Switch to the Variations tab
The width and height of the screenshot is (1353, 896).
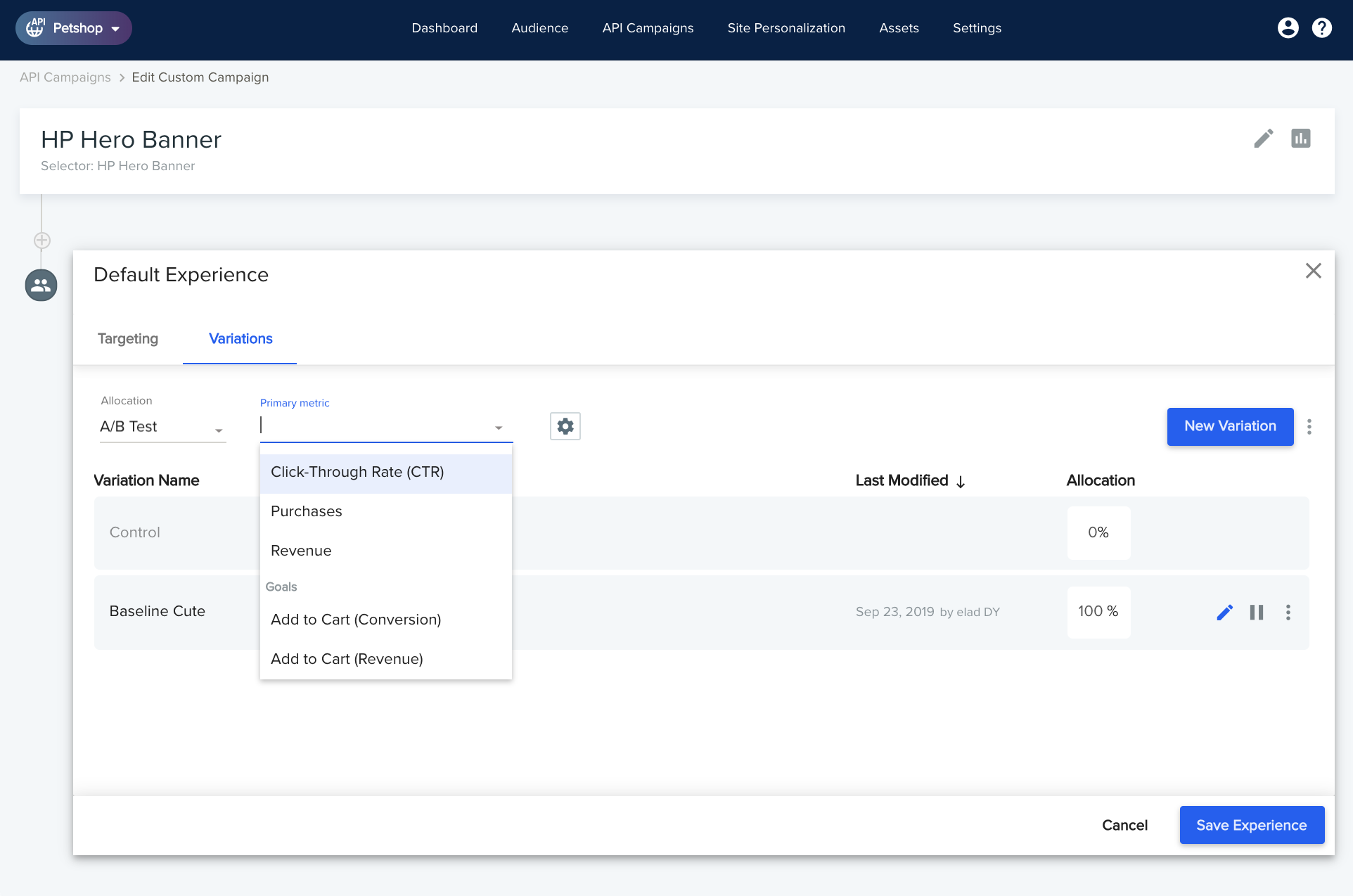click(x=241, y=339)
